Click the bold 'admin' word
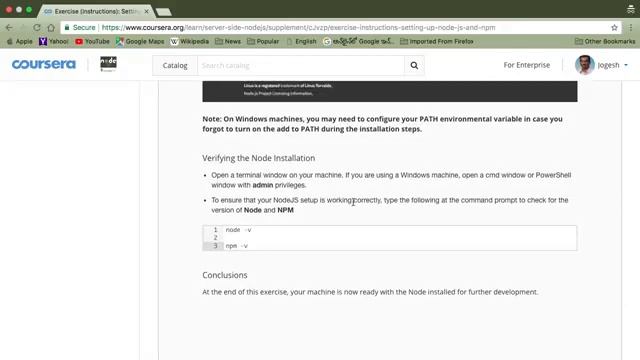Image resolution: width=640 pixels, height=360 pixels. (x=262, y=185)
